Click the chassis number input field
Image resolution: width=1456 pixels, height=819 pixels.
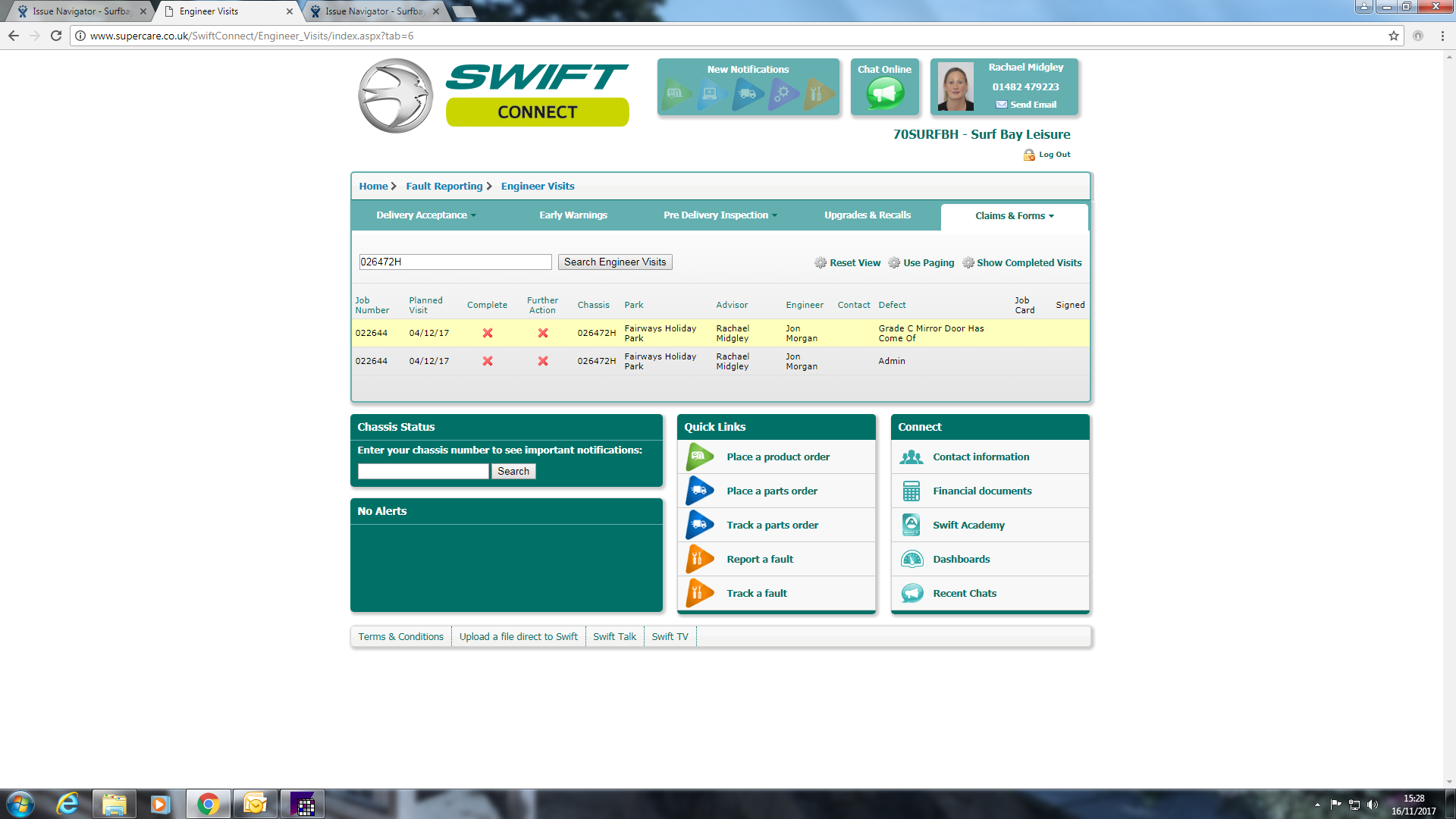pos(423,472)
